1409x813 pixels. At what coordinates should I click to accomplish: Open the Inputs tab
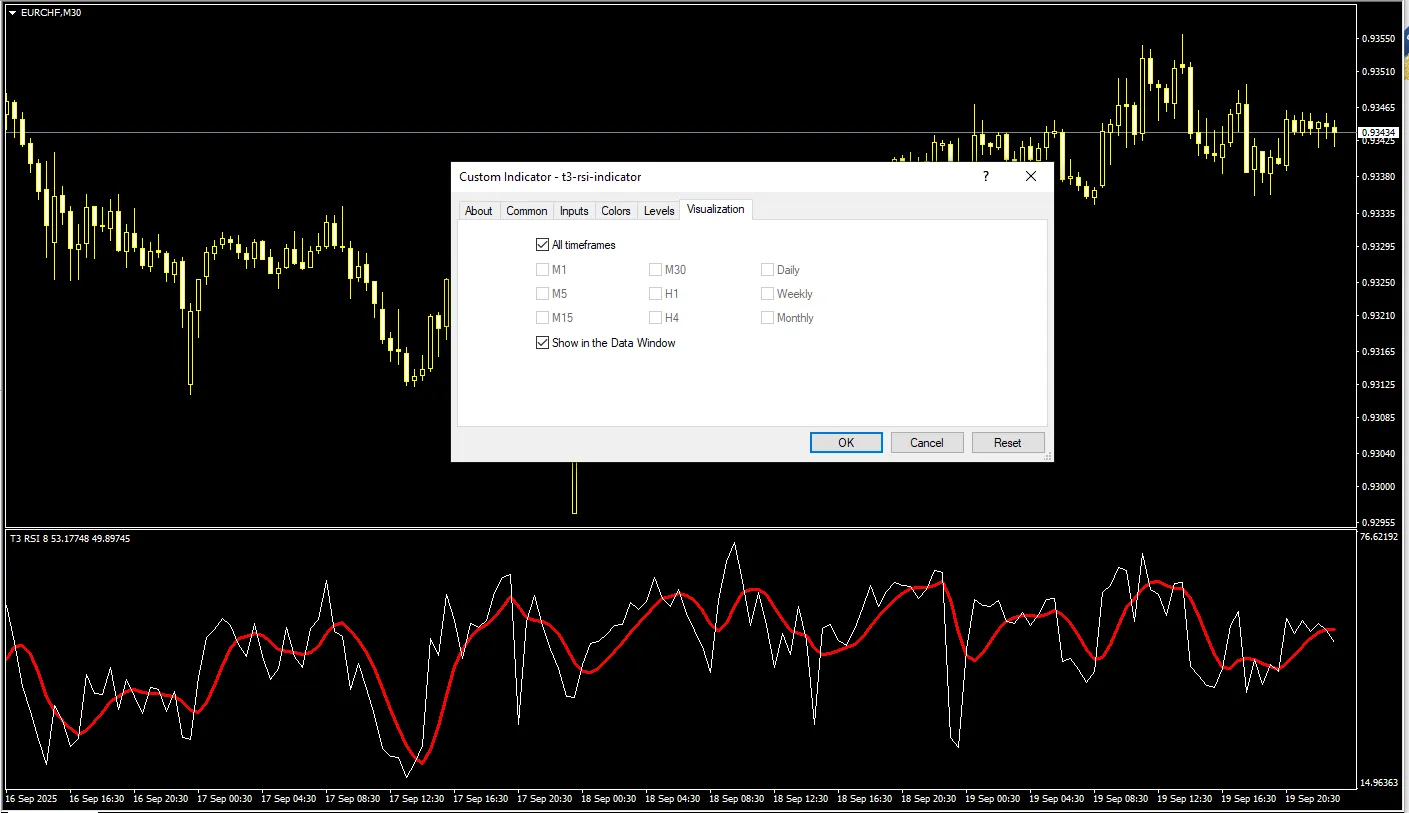(x=573, y=210)
